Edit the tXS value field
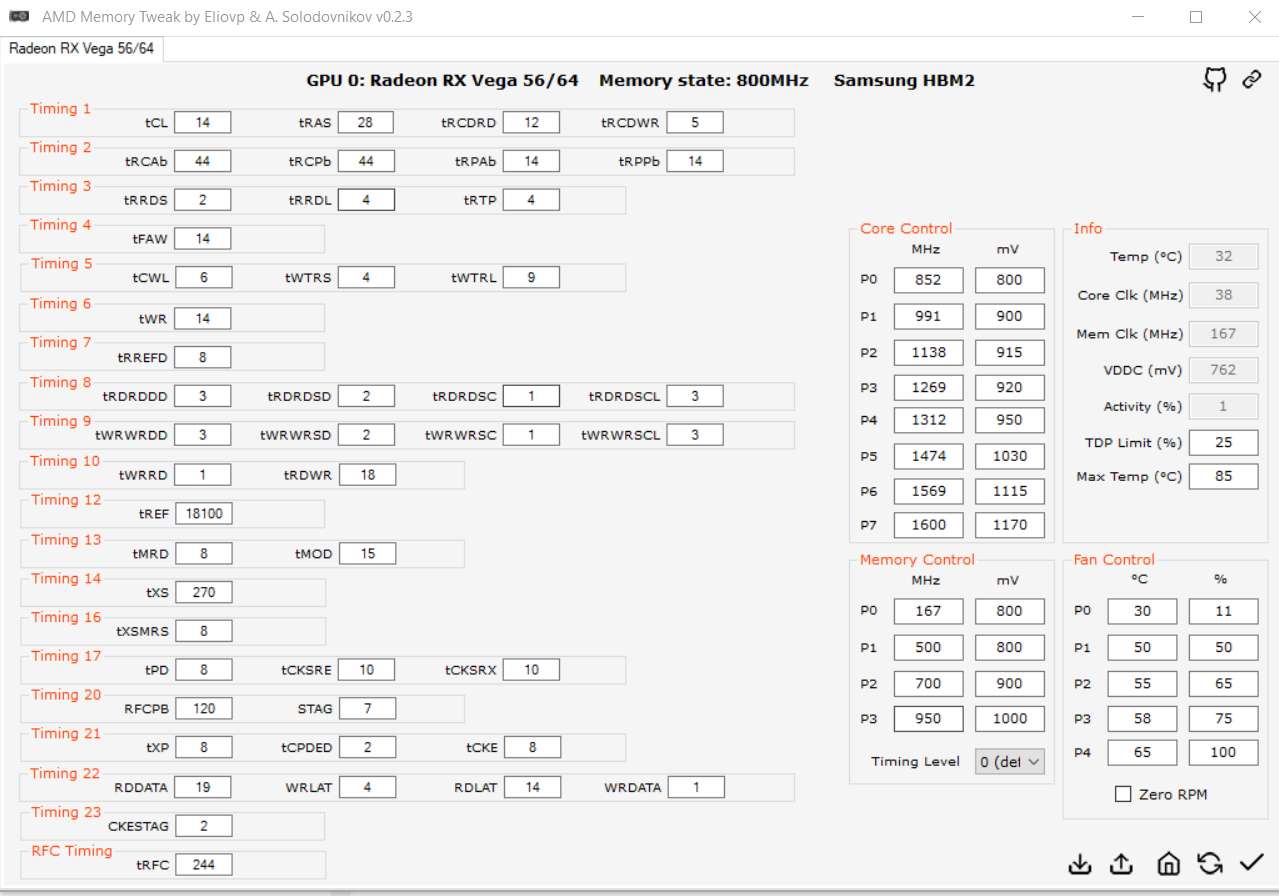The width and height of the screenshot is (1279, 896). [204, 592]
